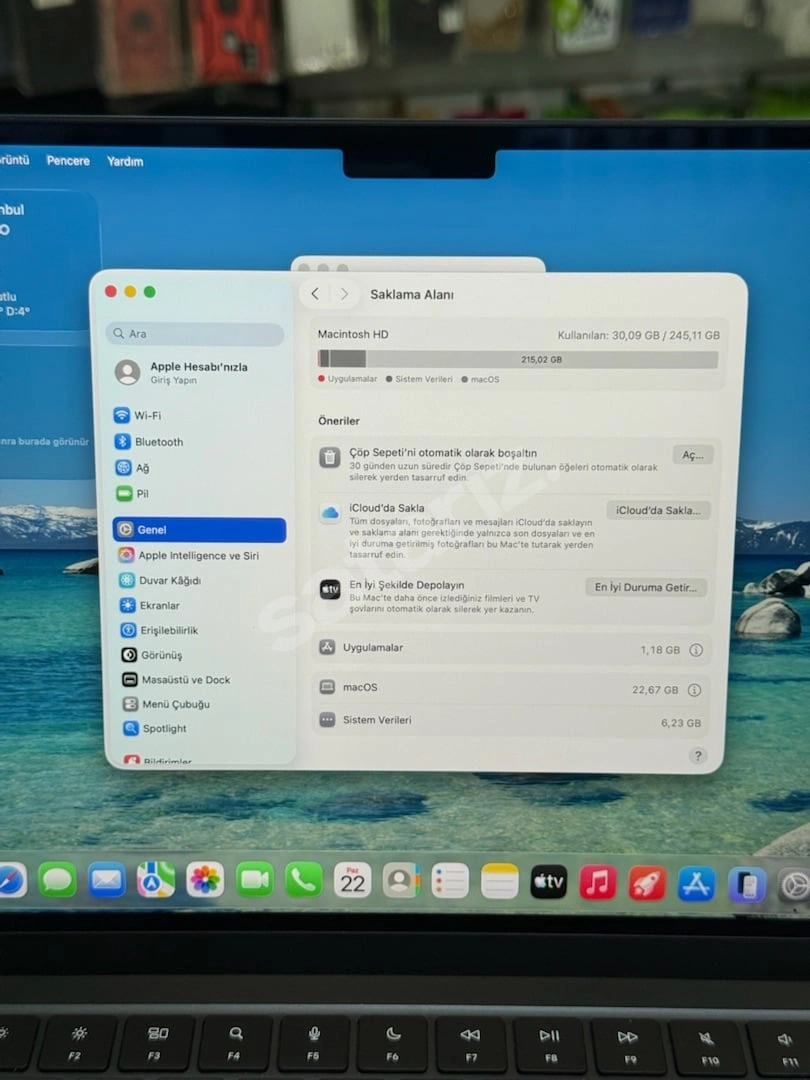This screenshot has height=1080, width=810.
Task: Open Maps from the Dock
Action: 156,880
